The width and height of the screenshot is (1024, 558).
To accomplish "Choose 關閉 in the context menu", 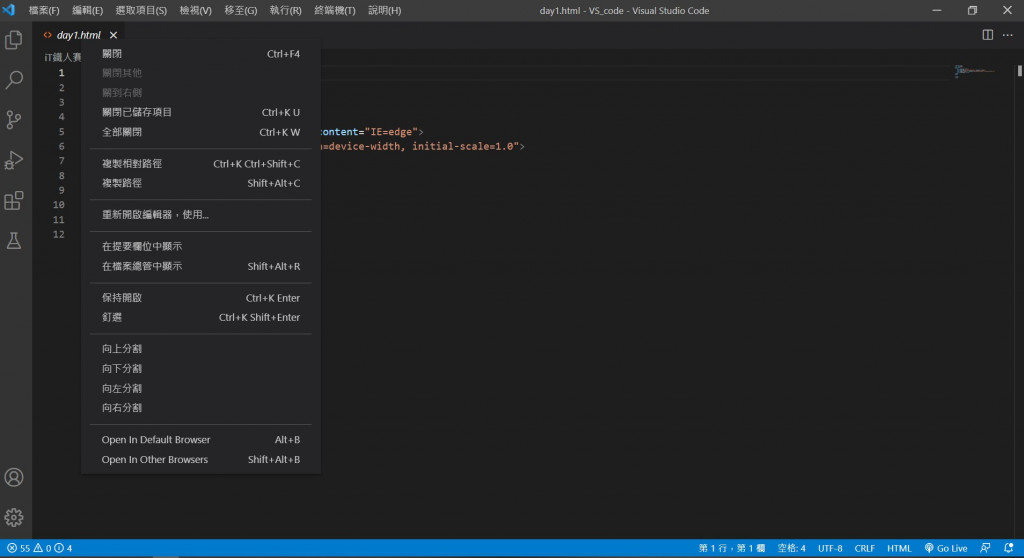I will tap(200, 54).
